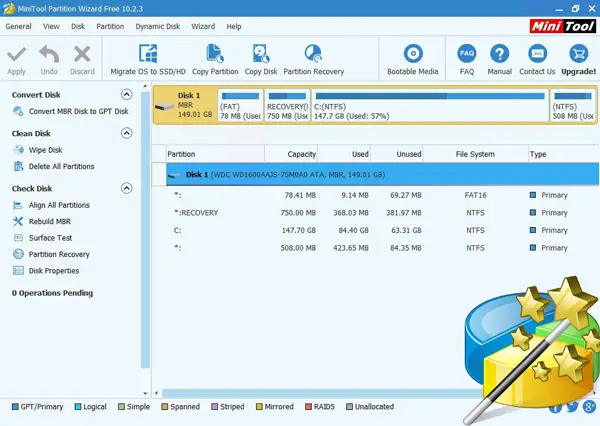This screenshot has height=426, width=600.
Task: Open Partition Recovery from the toolbar
Action: pyautogui.click(x=313, y=54)
